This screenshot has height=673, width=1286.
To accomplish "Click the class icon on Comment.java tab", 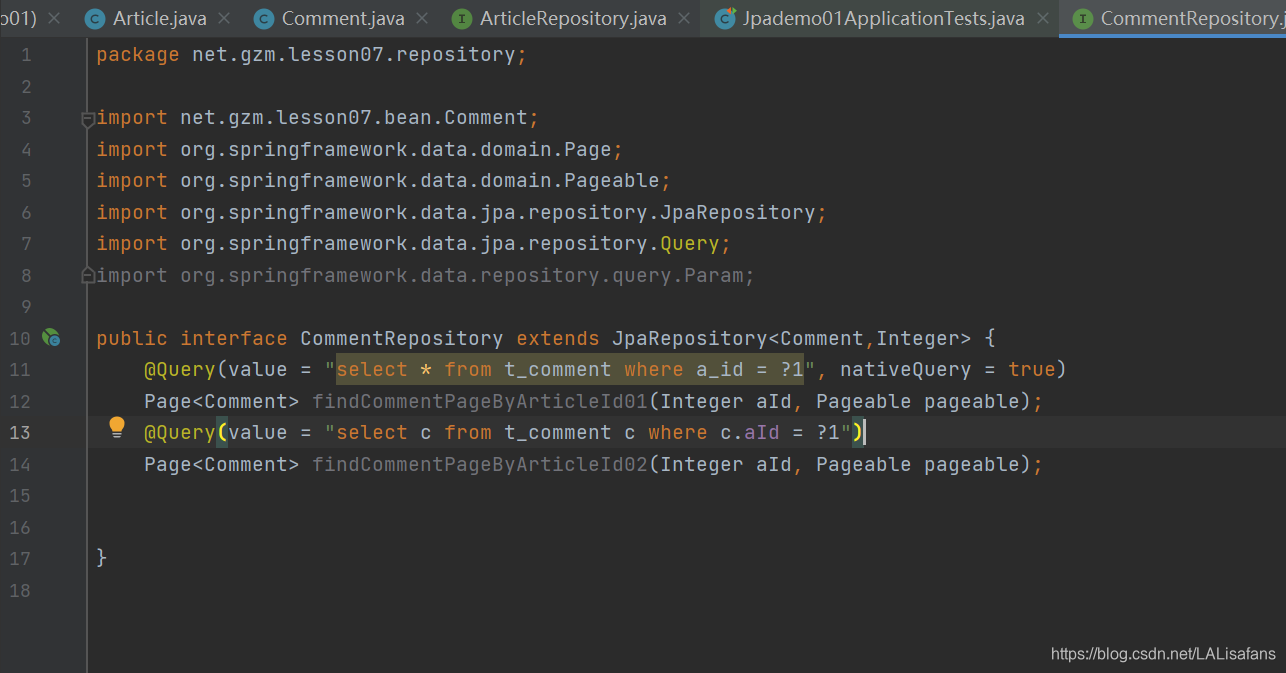I will click(264, 19).
